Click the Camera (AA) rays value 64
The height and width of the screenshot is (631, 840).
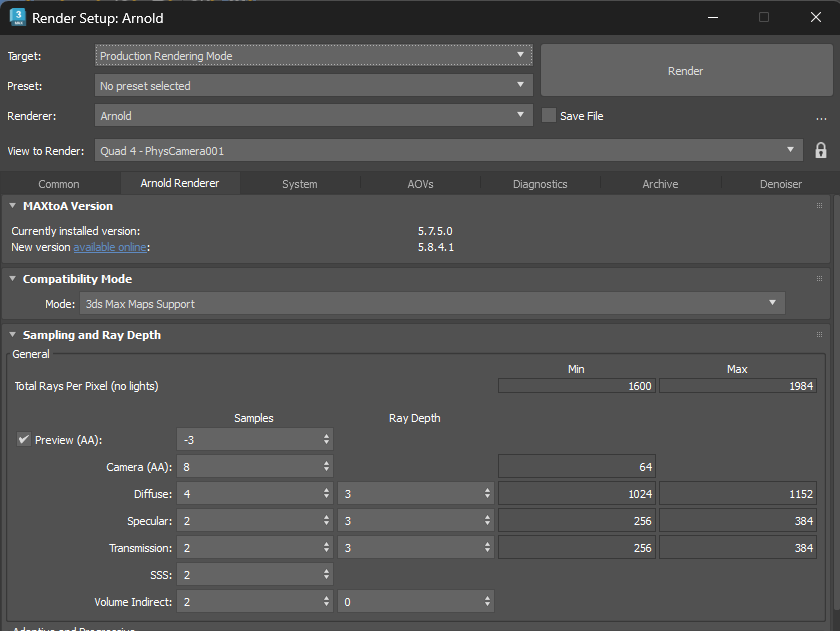coord(576,467)
